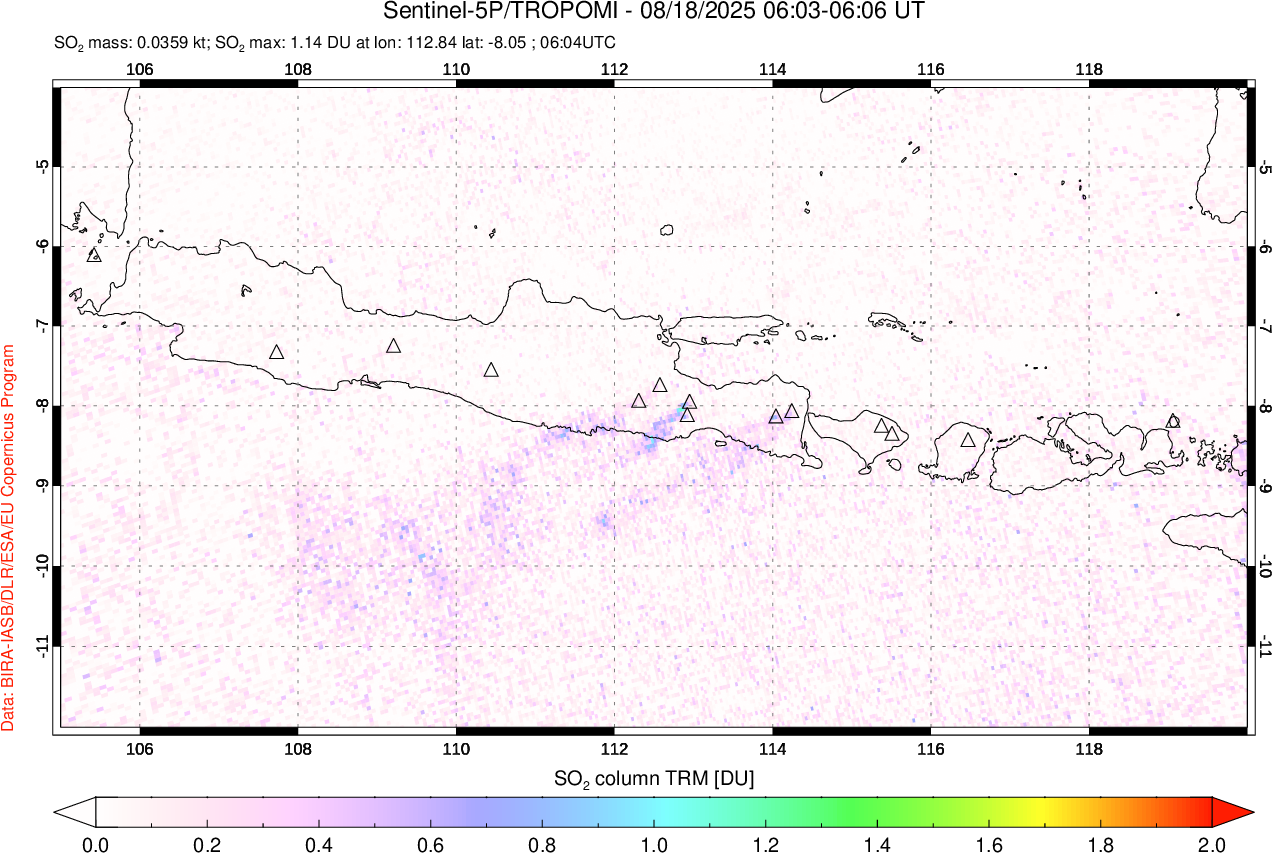
Task: Select the volcano triangle near longitude 114.25, latitude -8.05
Action: pos(792,411)
